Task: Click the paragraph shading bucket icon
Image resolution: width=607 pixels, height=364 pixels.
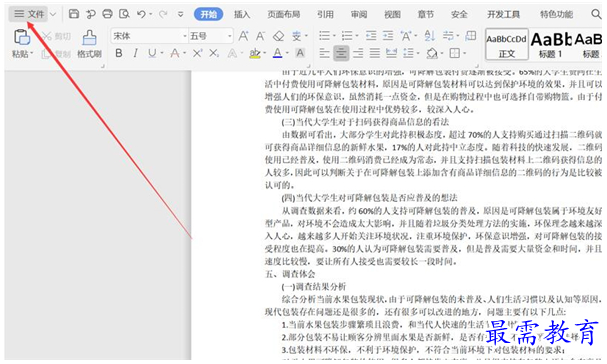Action: 432,53
